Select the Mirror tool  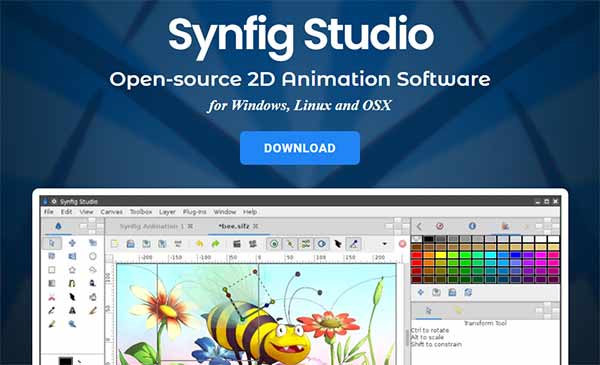click(x=72, y=256)
